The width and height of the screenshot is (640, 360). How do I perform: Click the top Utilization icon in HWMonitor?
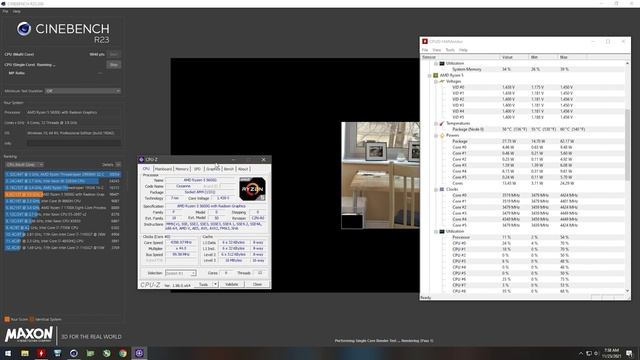[442, 64]
